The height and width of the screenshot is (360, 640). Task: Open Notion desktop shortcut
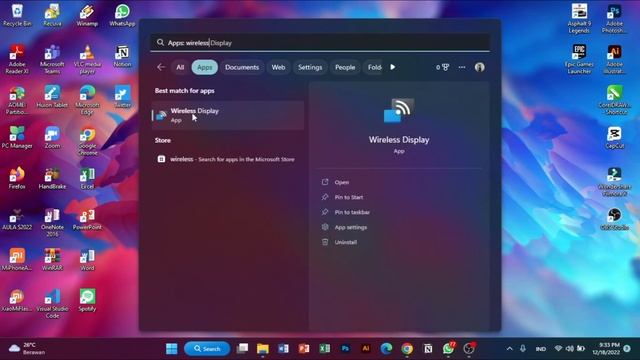coord(122,56)
